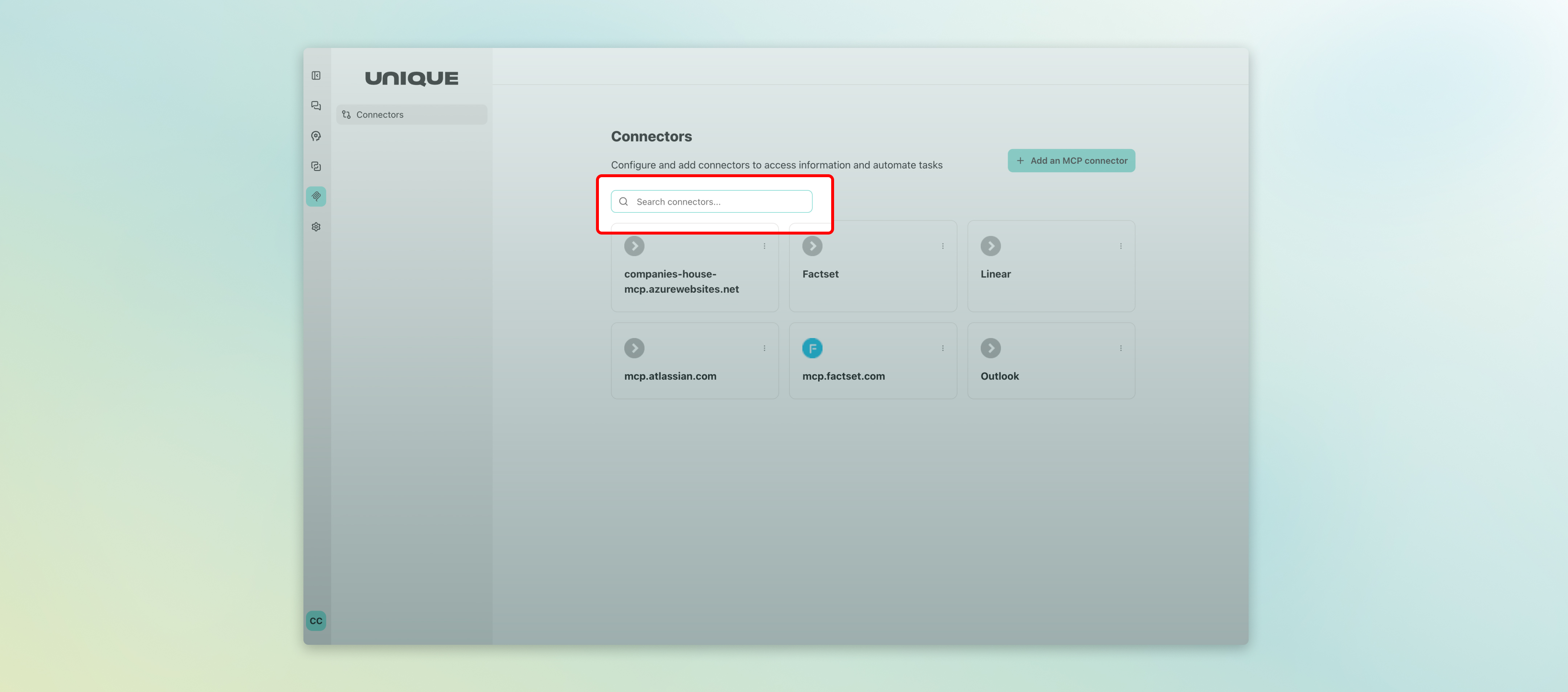Open the chat icon in sidebar
This screenshot has width=1568, height=692.
pos(316,106)
